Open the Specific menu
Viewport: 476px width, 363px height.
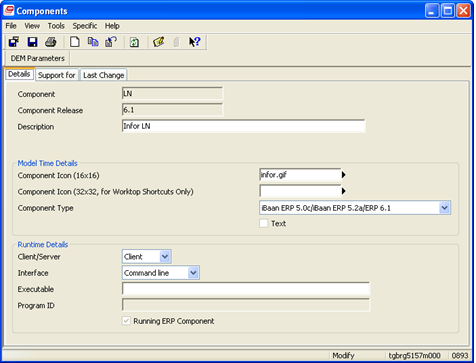(x=85, y=26)
